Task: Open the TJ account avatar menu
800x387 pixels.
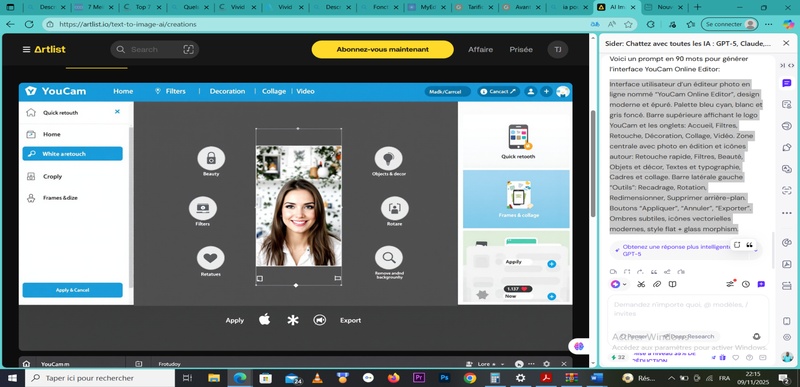Action: click(558, 49)
